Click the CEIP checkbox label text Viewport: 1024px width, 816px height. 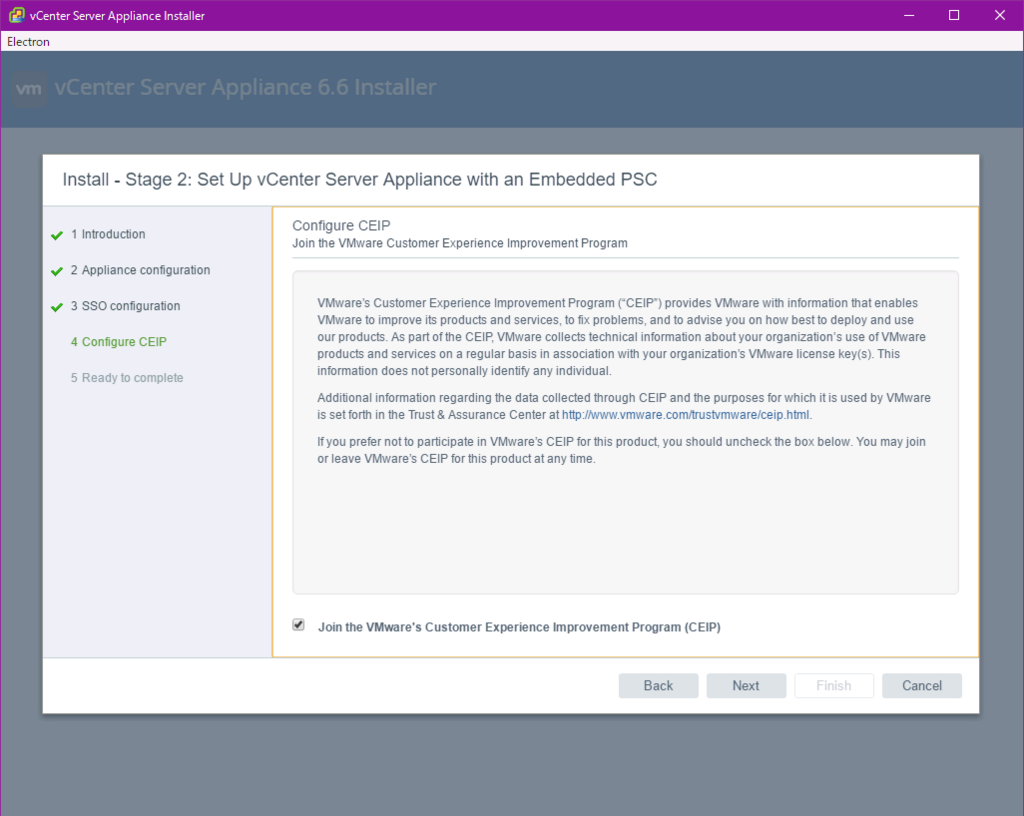[x=519, y=627]
